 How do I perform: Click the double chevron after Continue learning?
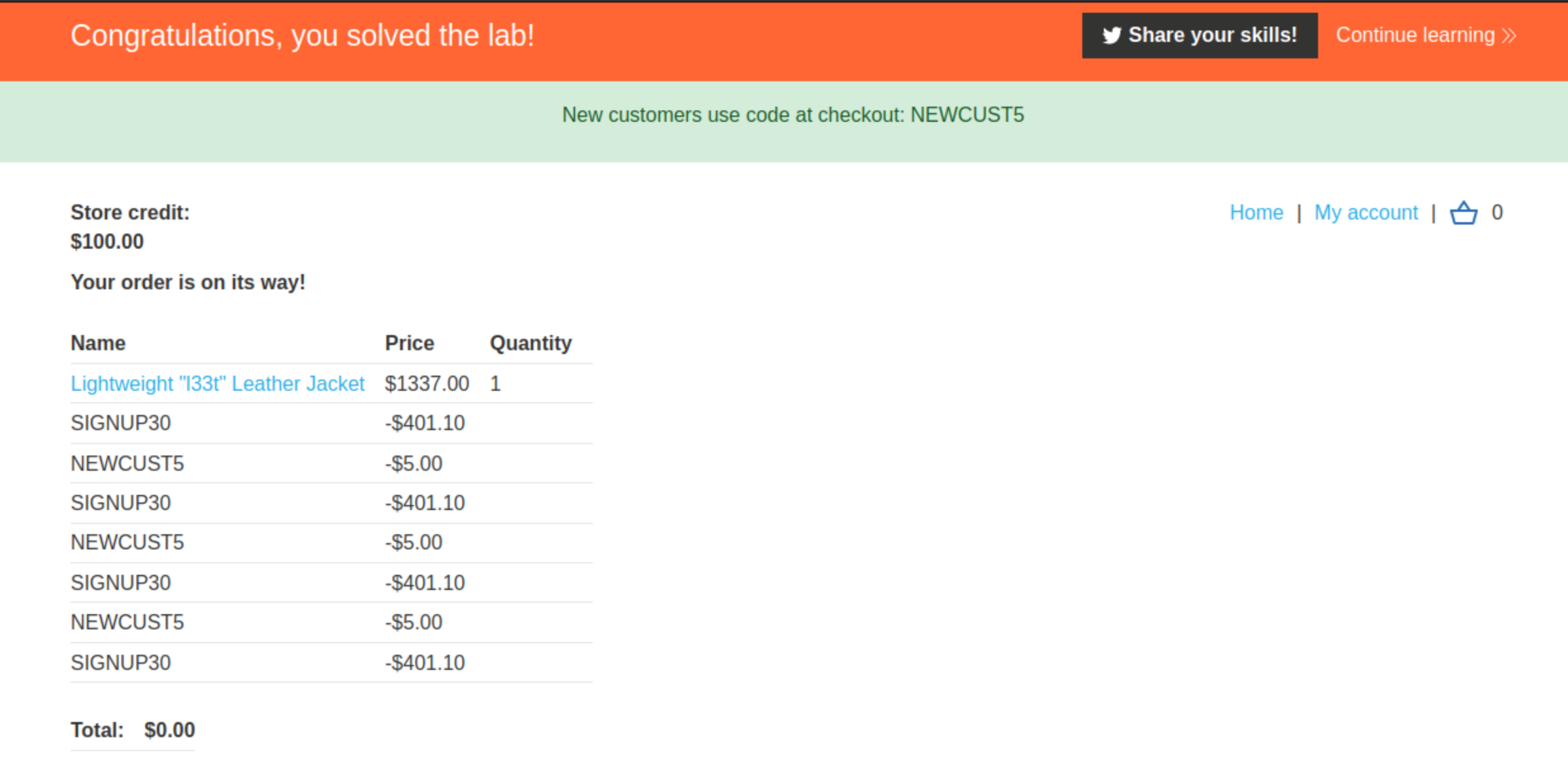(1509, 35)
